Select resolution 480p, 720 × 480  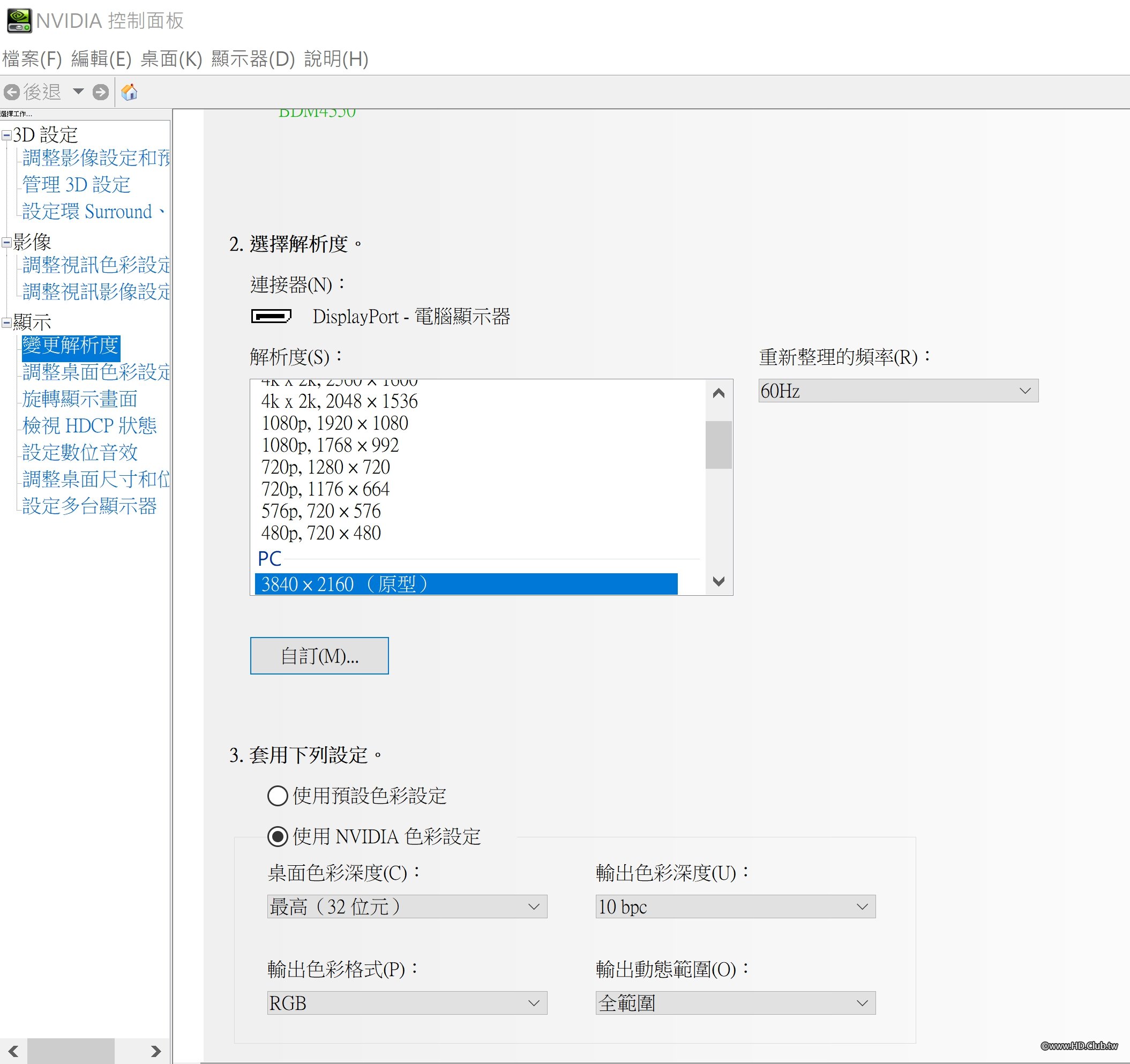321,533
